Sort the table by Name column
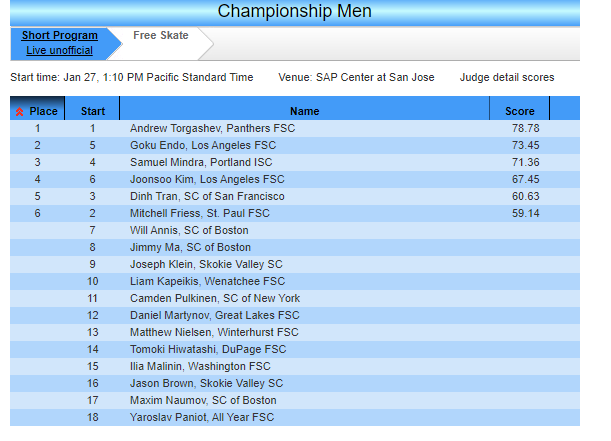This screenshot has width=611, height=441. [x=304, y=111]
